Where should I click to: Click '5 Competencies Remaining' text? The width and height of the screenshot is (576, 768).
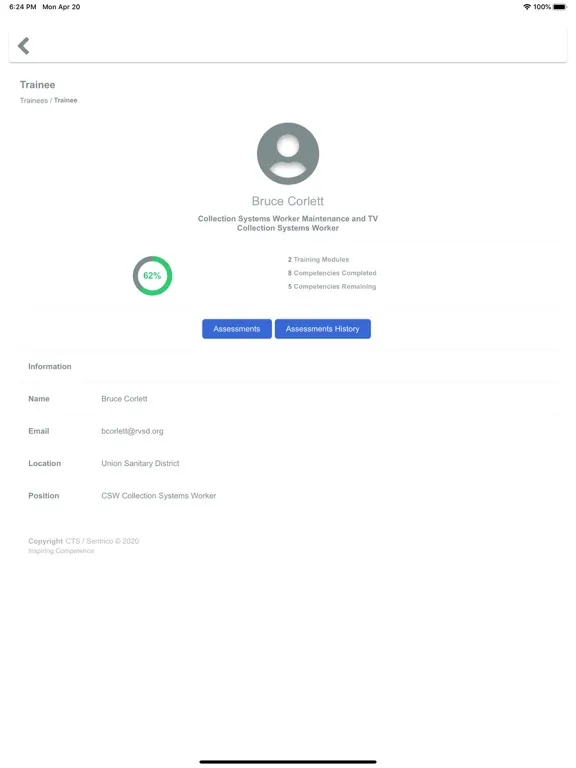(x=332, y=287)
